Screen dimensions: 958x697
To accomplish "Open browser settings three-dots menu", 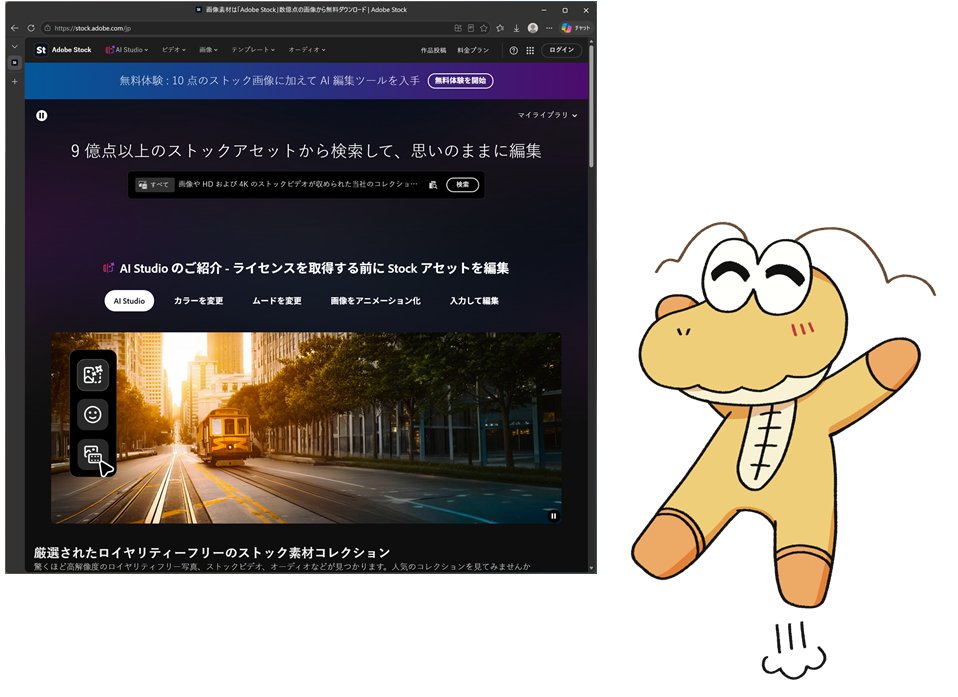I will coord(549,28).
